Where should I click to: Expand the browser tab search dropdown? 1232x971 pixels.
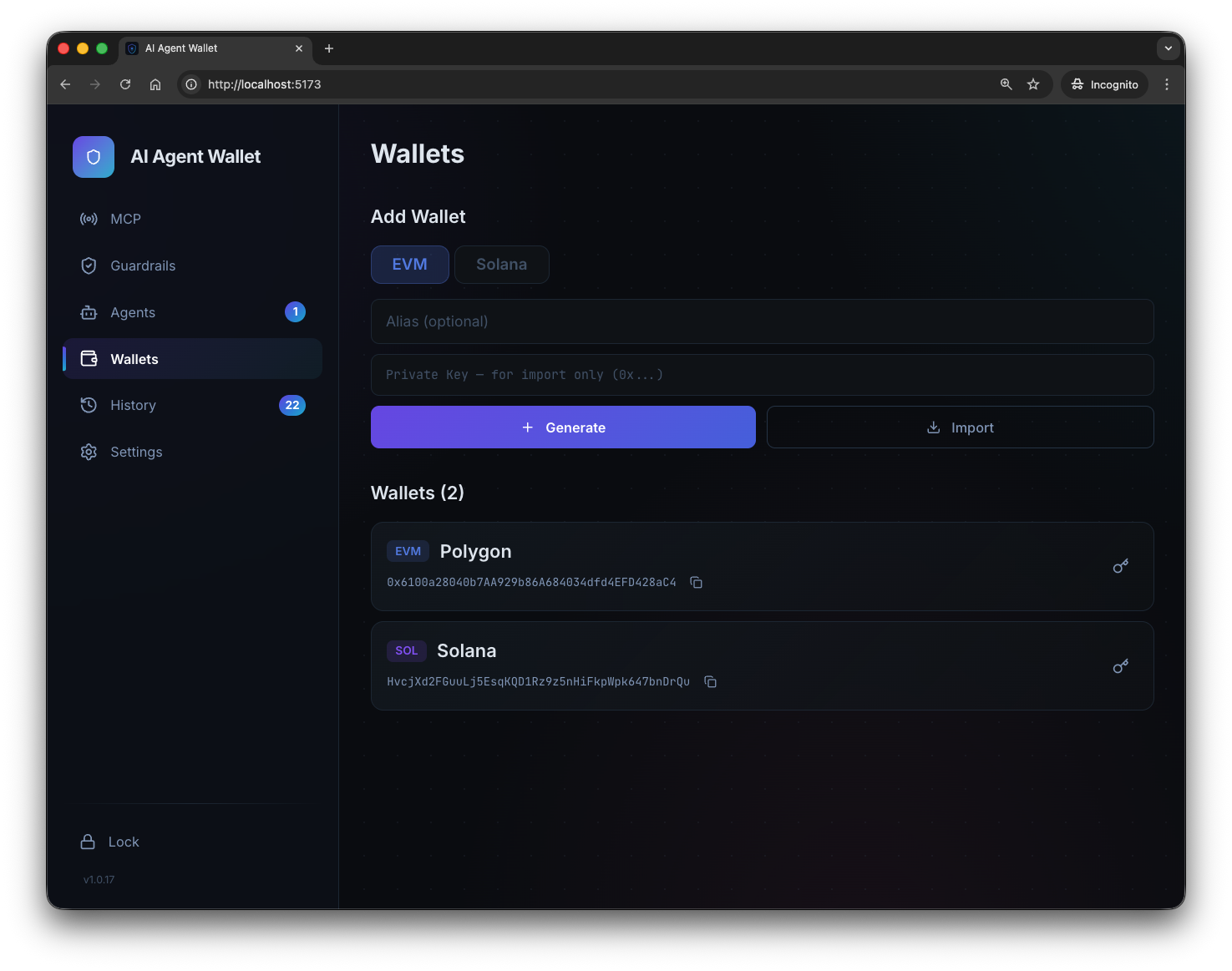point(1168,48)
